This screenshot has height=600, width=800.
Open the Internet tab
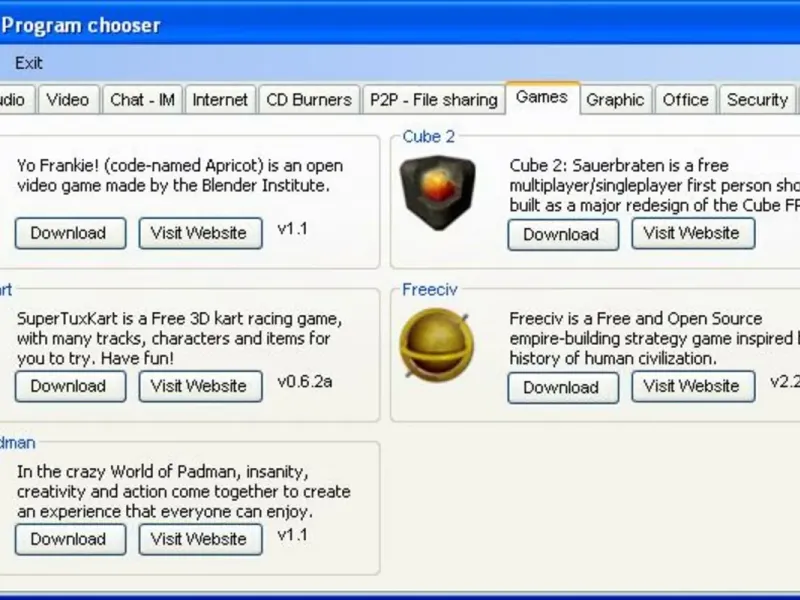[220, 99]
